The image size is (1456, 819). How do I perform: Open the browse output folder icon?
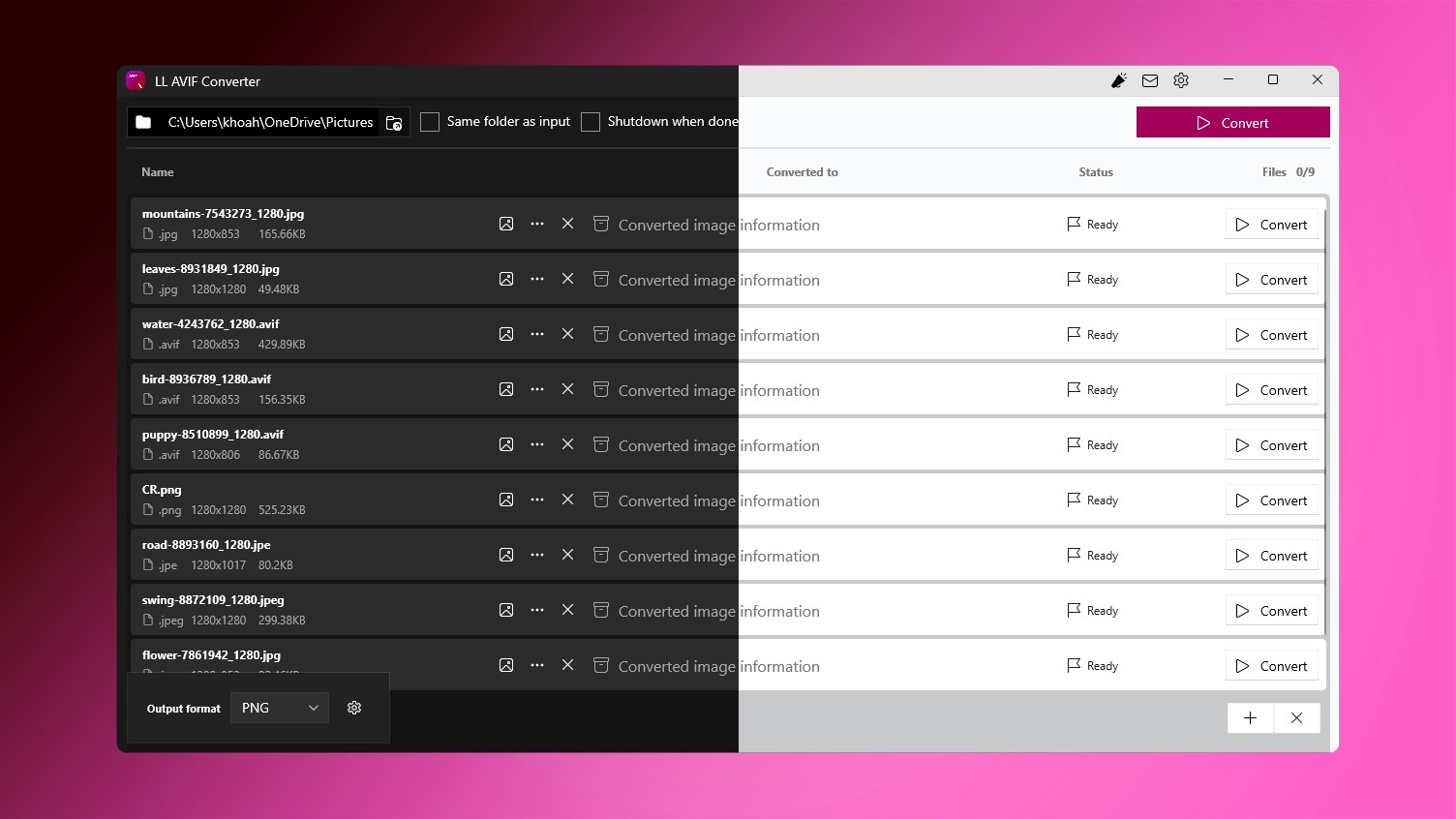point(394,122)
